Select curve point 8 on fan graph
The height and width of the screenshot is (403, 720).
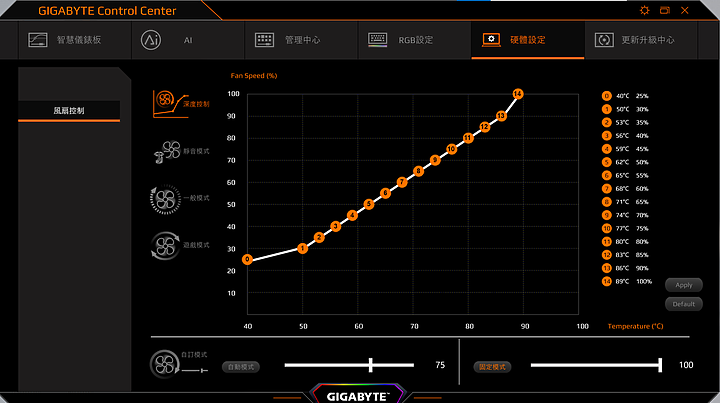click(x=418, y=171)
